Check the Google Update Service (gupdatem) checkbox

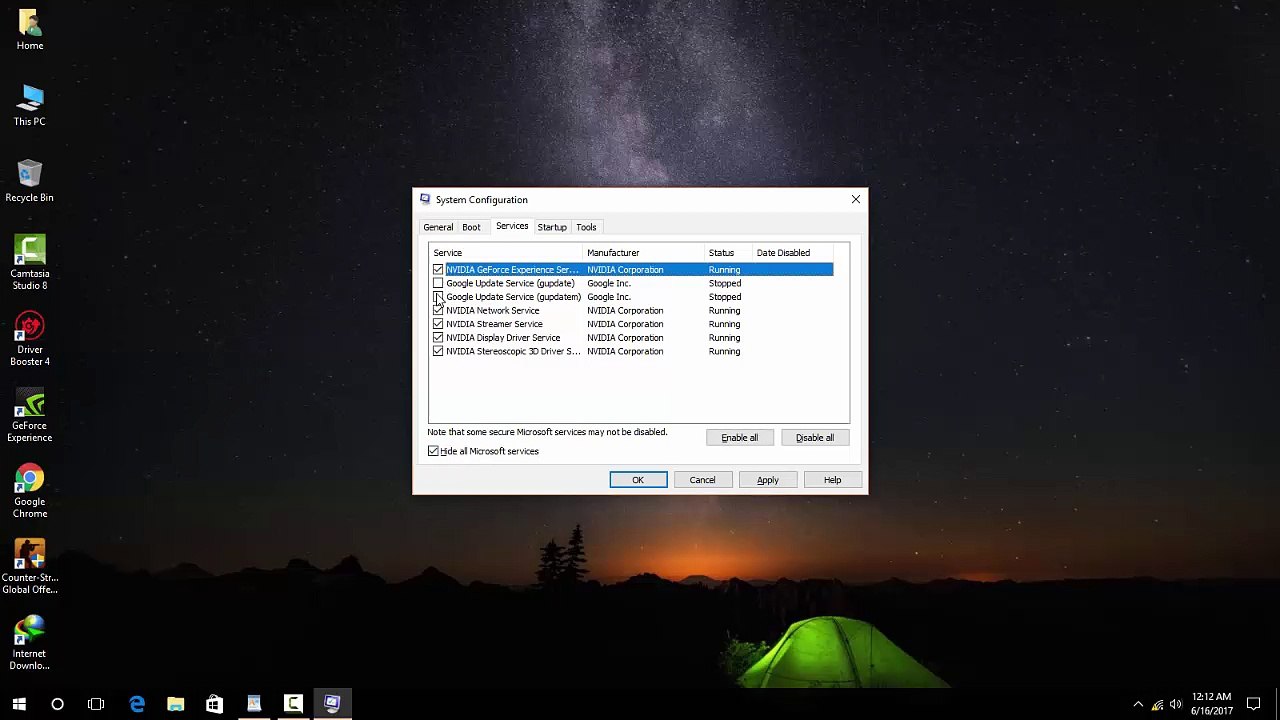(438, 297)
